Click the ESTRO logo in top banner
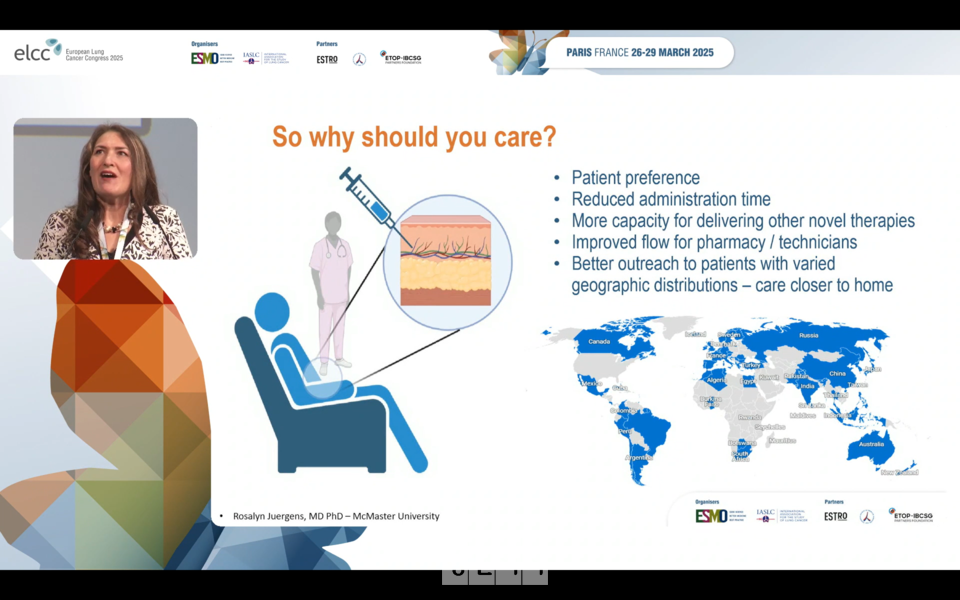This screenshot has width=960, height=600. click(327, 59)
